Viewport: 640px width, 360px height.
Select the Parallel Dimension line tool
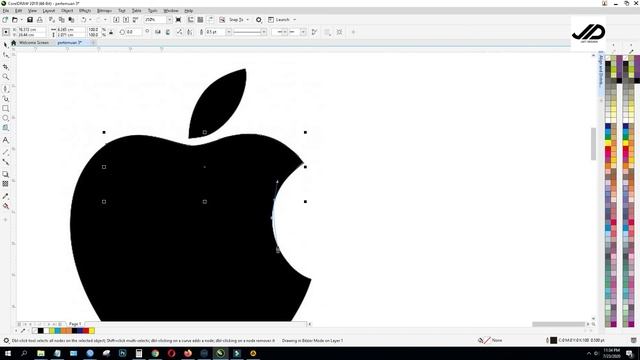[5, 152]
